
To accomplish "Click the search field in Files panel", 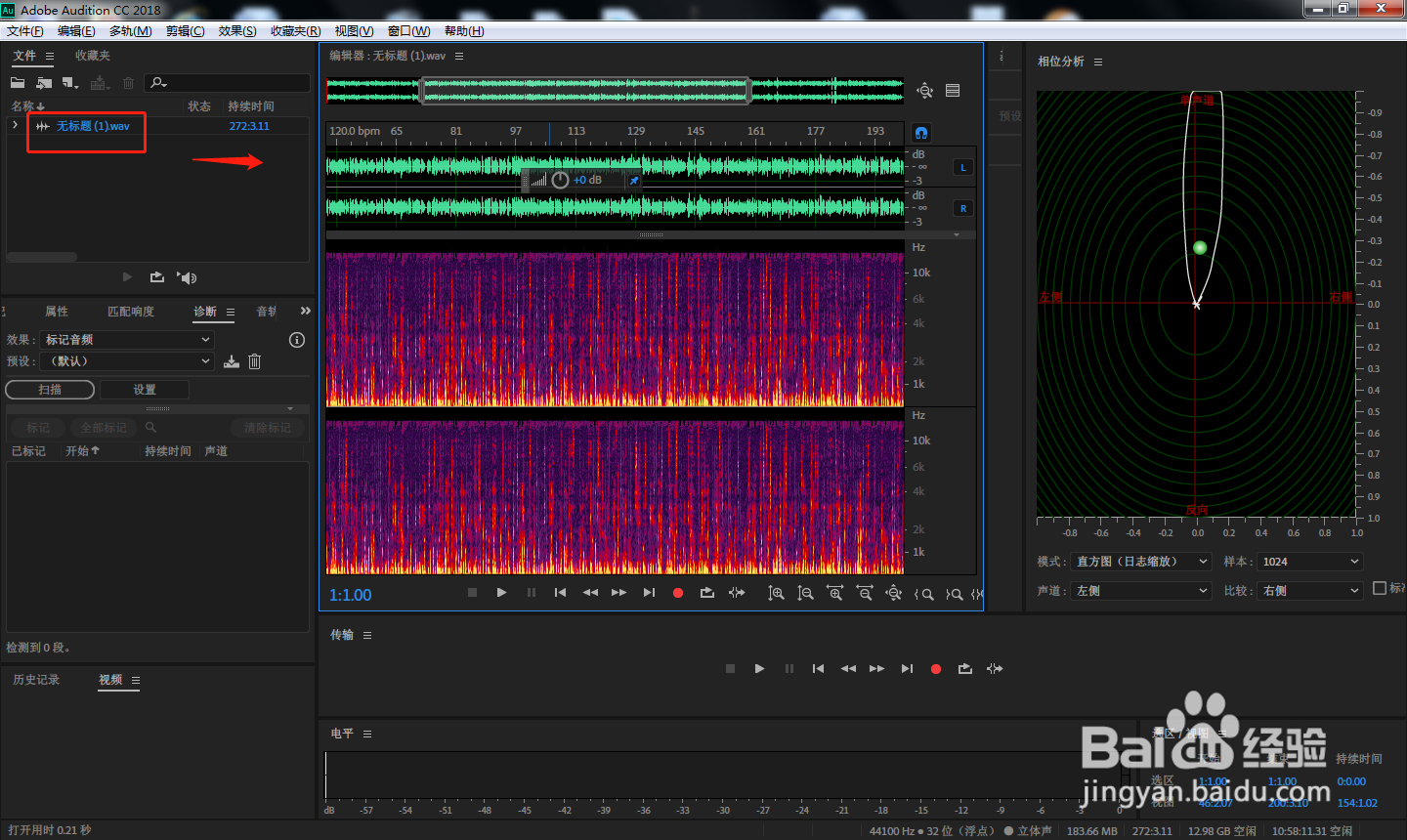I will tap(228, 83).
